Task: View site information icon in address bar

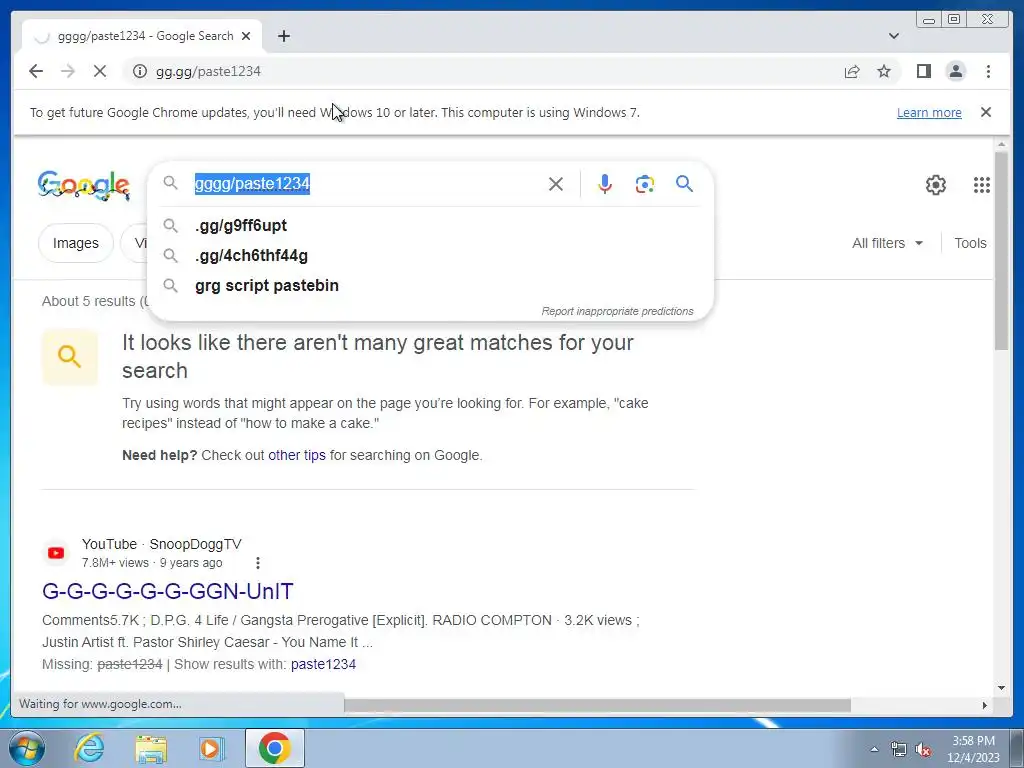Action: pos(140,71)
